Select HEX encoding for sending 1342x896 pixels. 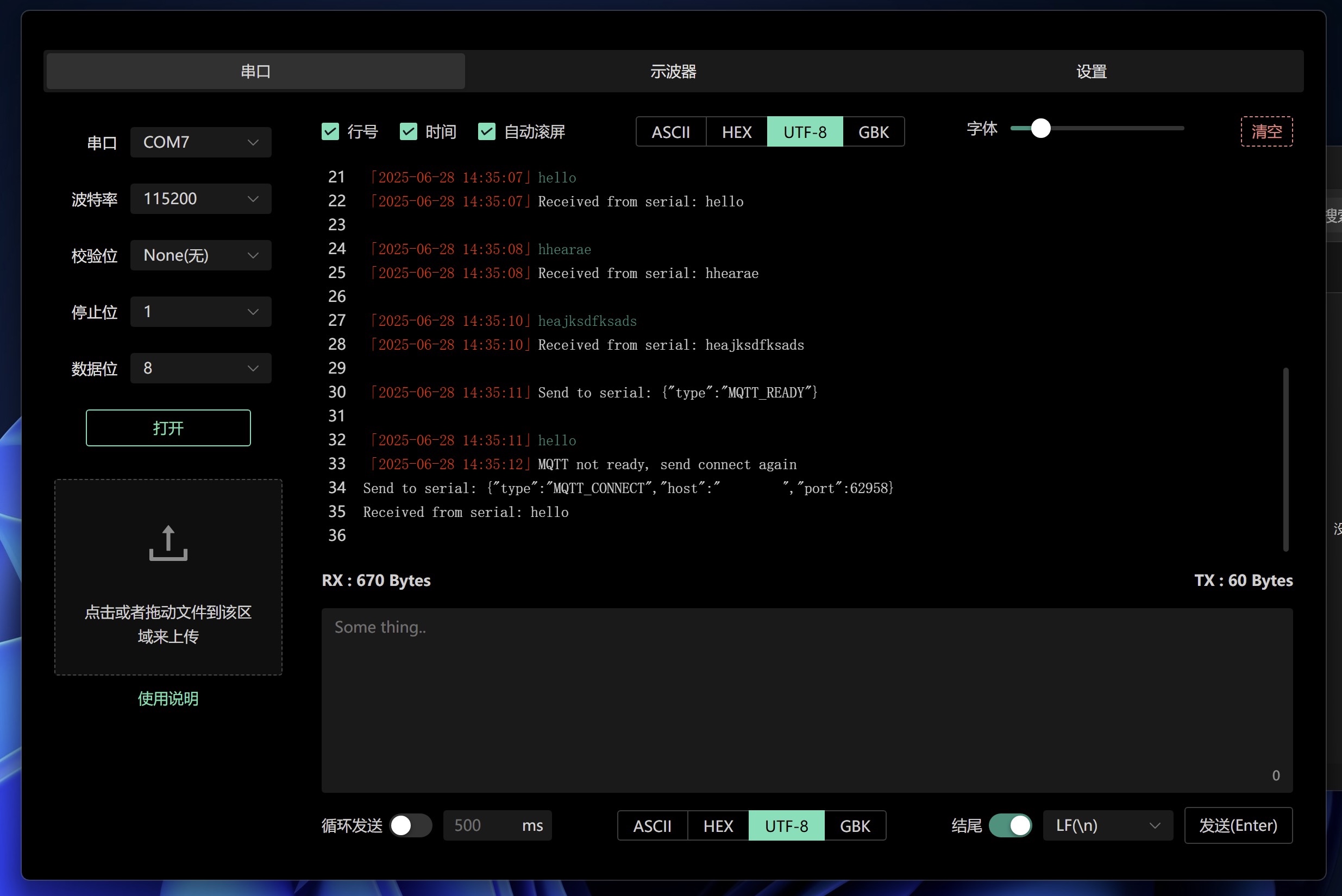tap(718, 826)
